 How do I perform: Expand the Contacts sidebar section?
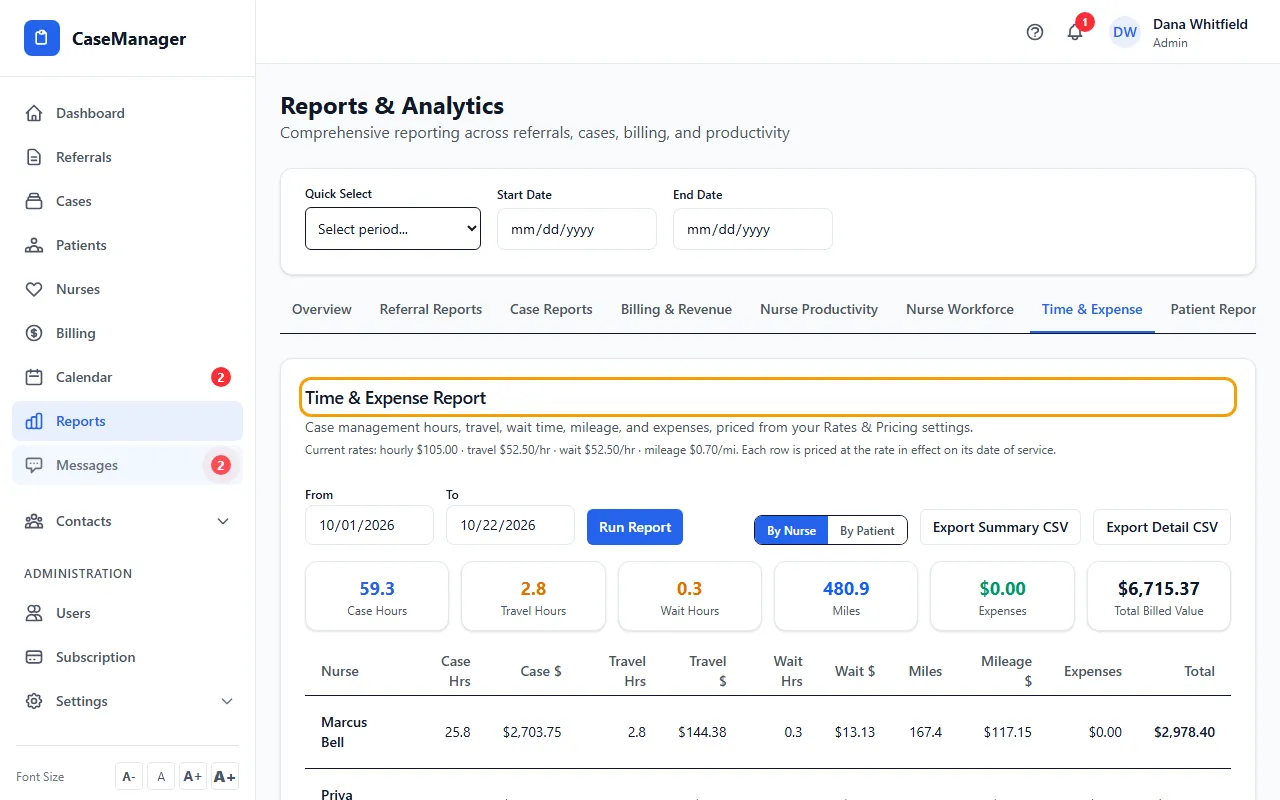point(127,521)
